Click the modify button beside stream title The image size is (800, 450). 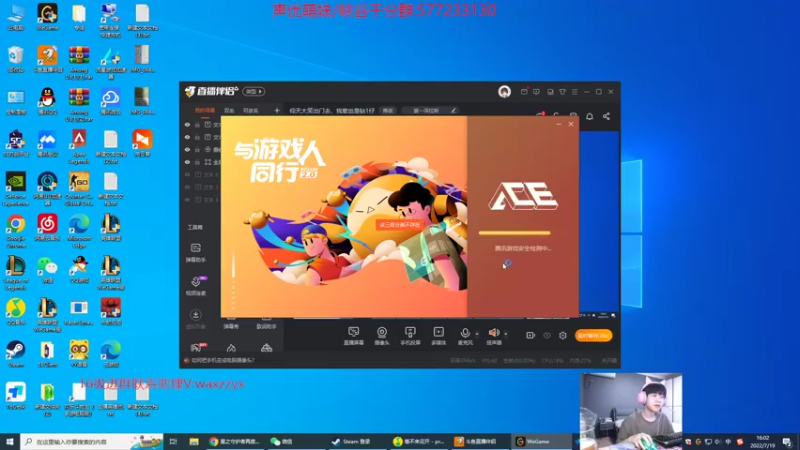tap(388, 110)
